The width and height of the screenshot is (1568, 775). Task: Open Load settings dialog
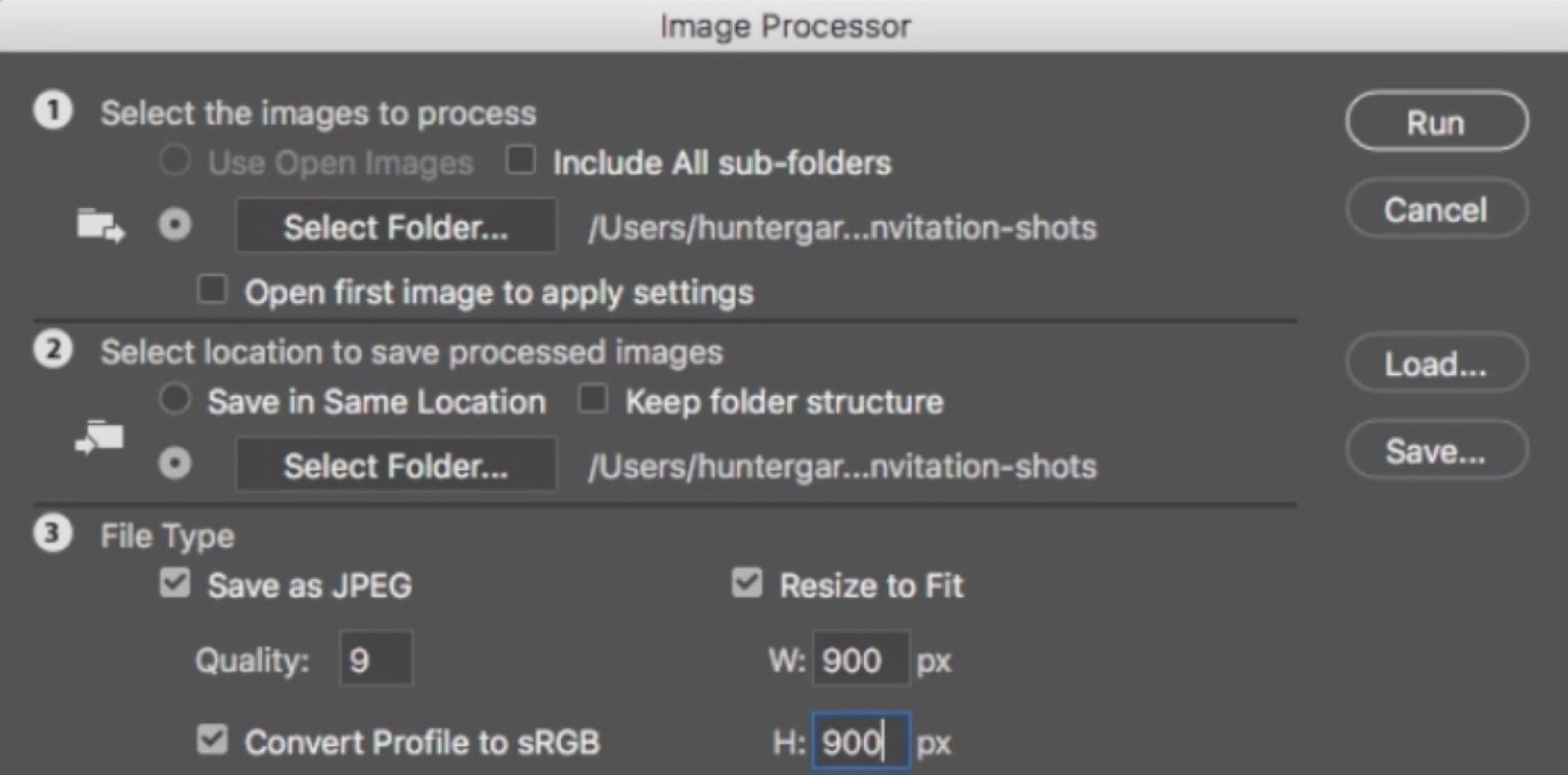(x=1436, y=363)
